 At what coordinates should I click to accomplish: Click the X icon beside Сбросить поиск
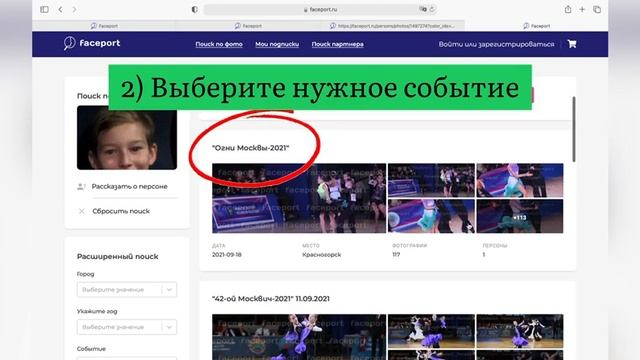click(x=81, y=211)
